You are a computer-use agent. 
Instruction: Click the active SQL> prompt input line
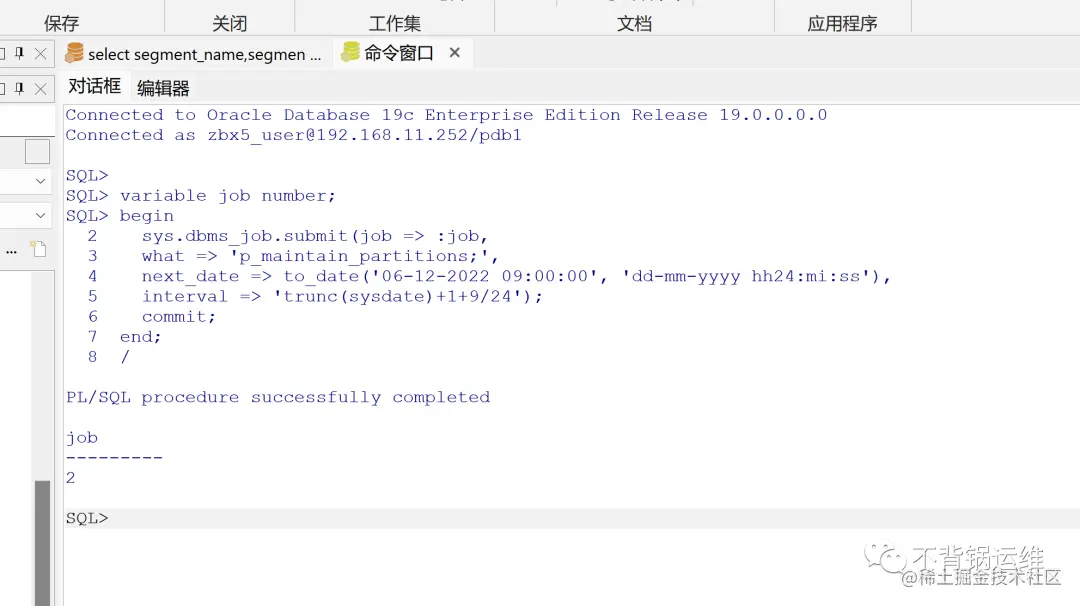point(572,519)
